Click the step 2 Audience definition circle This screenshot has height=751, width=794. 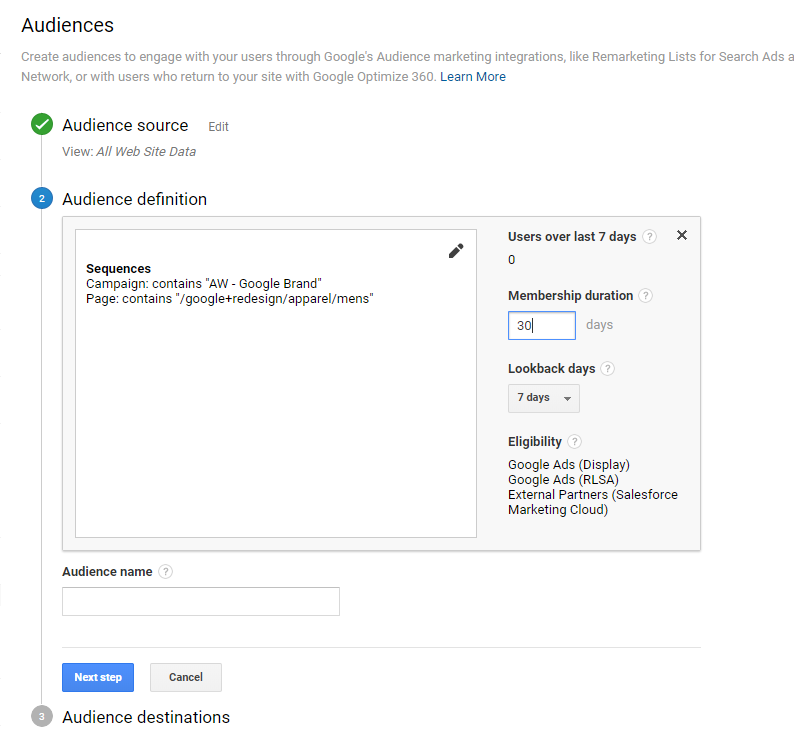pos(42,199)
